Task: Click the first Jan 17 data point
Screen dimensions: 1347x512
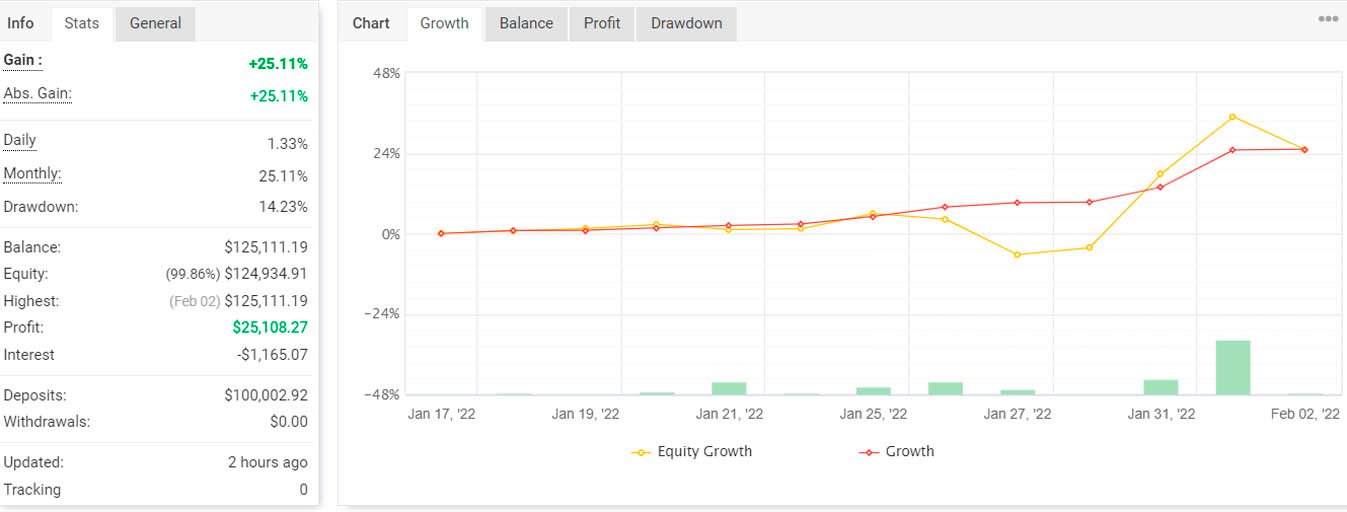Action: pos(441,233)
